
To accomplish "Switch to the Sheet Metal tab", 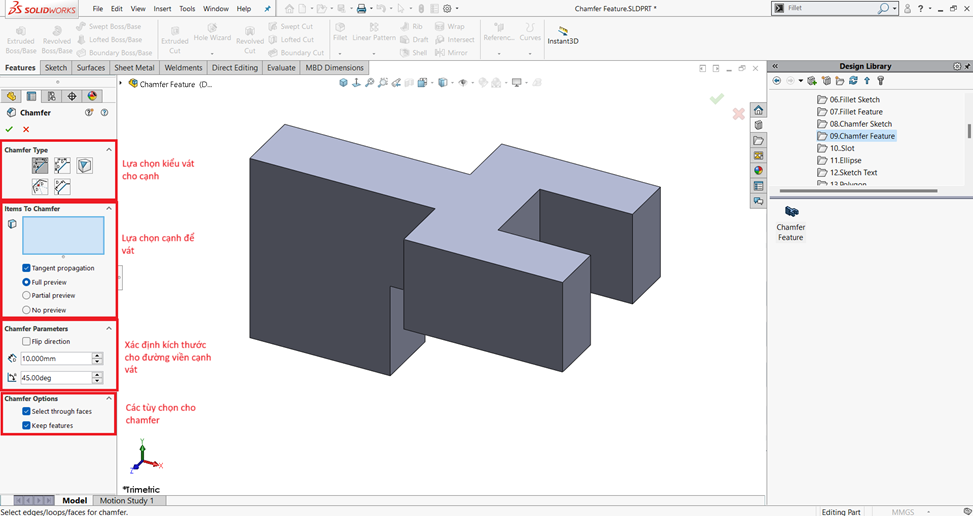I will 135,68.
